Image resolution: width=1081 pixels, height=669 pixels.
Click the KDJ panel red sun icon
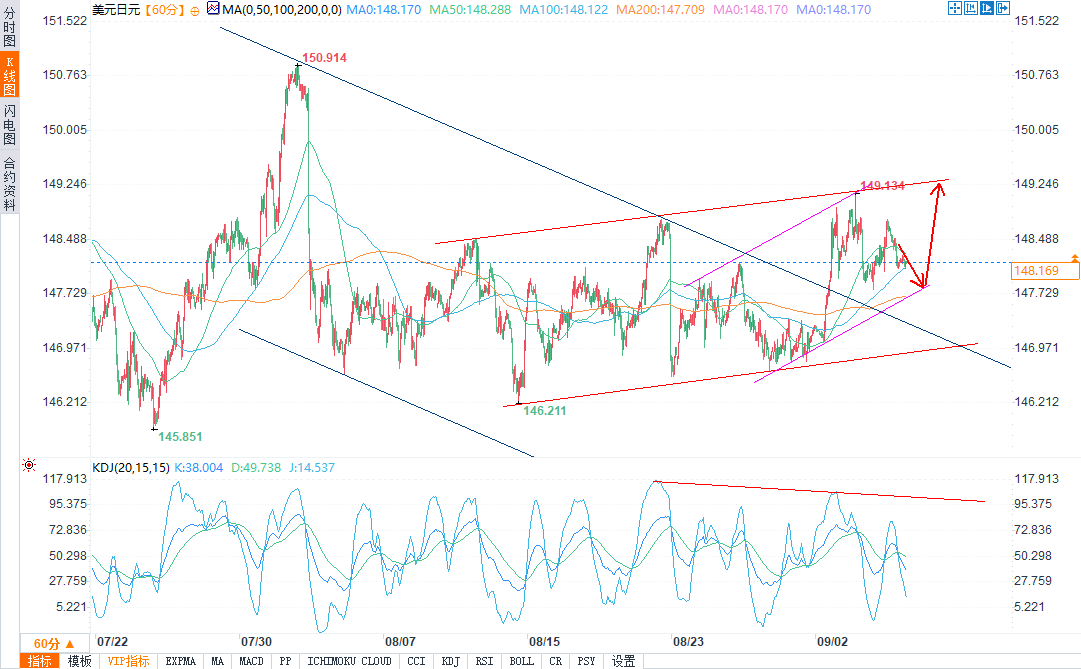point(29,465)
